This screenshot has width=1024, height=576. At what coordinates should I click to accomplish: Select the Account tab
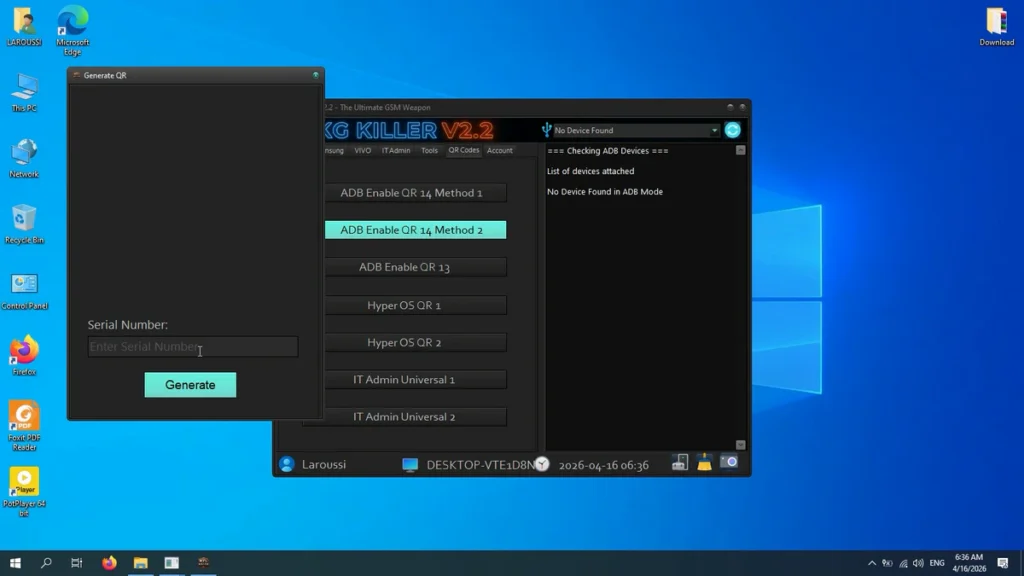tap(500, 151)
